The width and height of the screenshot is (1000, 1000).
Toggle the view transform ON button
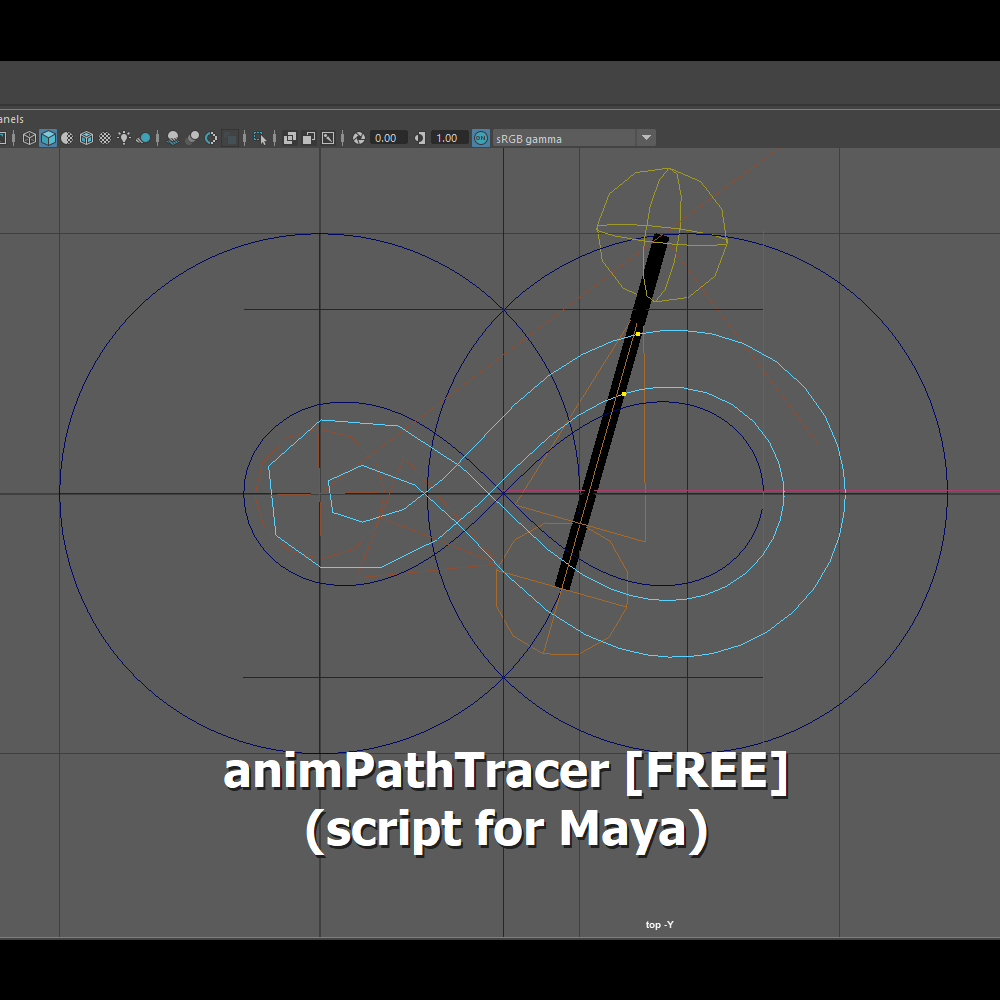point(481,138)
